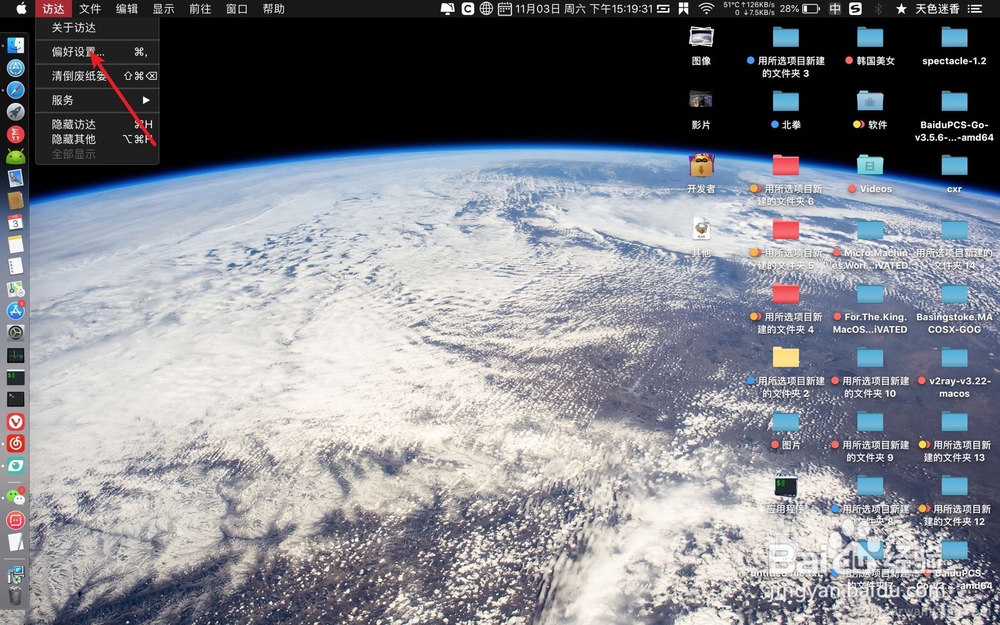Choose 偏好设置... from the menu
Image resolution: width=1000 pixels, height=625 pixels.
(97, 52)
